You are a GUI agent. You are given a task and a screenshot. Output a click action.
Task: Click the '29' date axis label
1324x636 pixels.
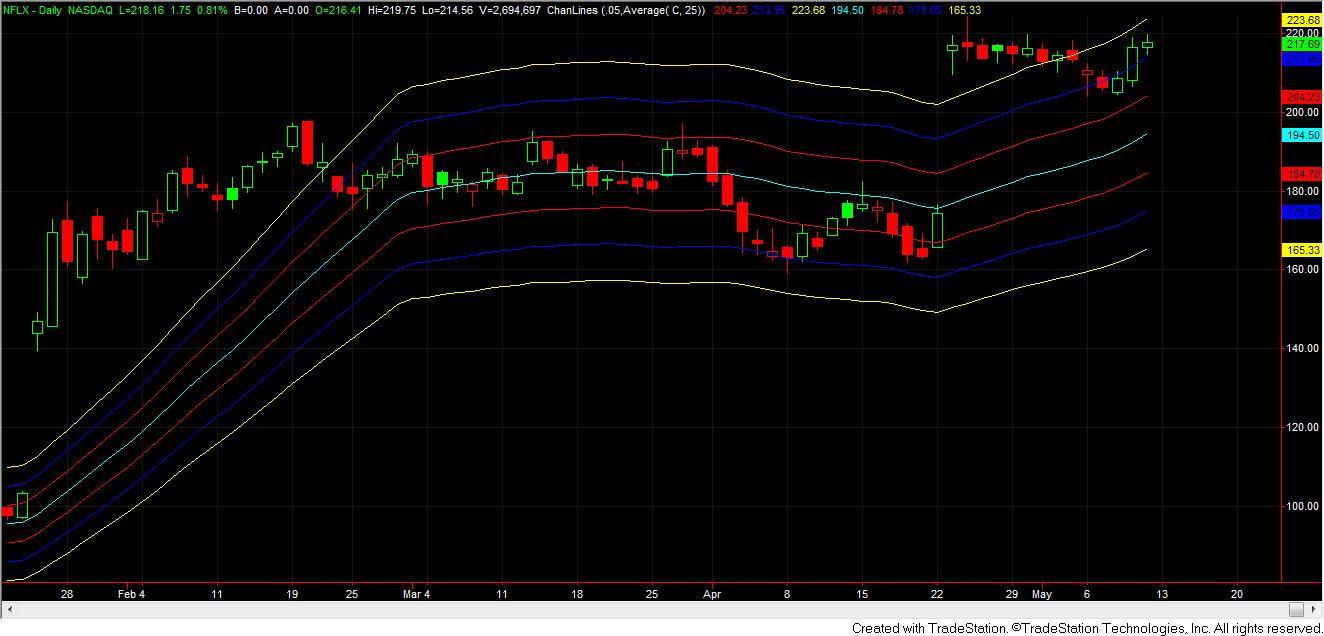pyautogui.click(x=1012, y=593)
